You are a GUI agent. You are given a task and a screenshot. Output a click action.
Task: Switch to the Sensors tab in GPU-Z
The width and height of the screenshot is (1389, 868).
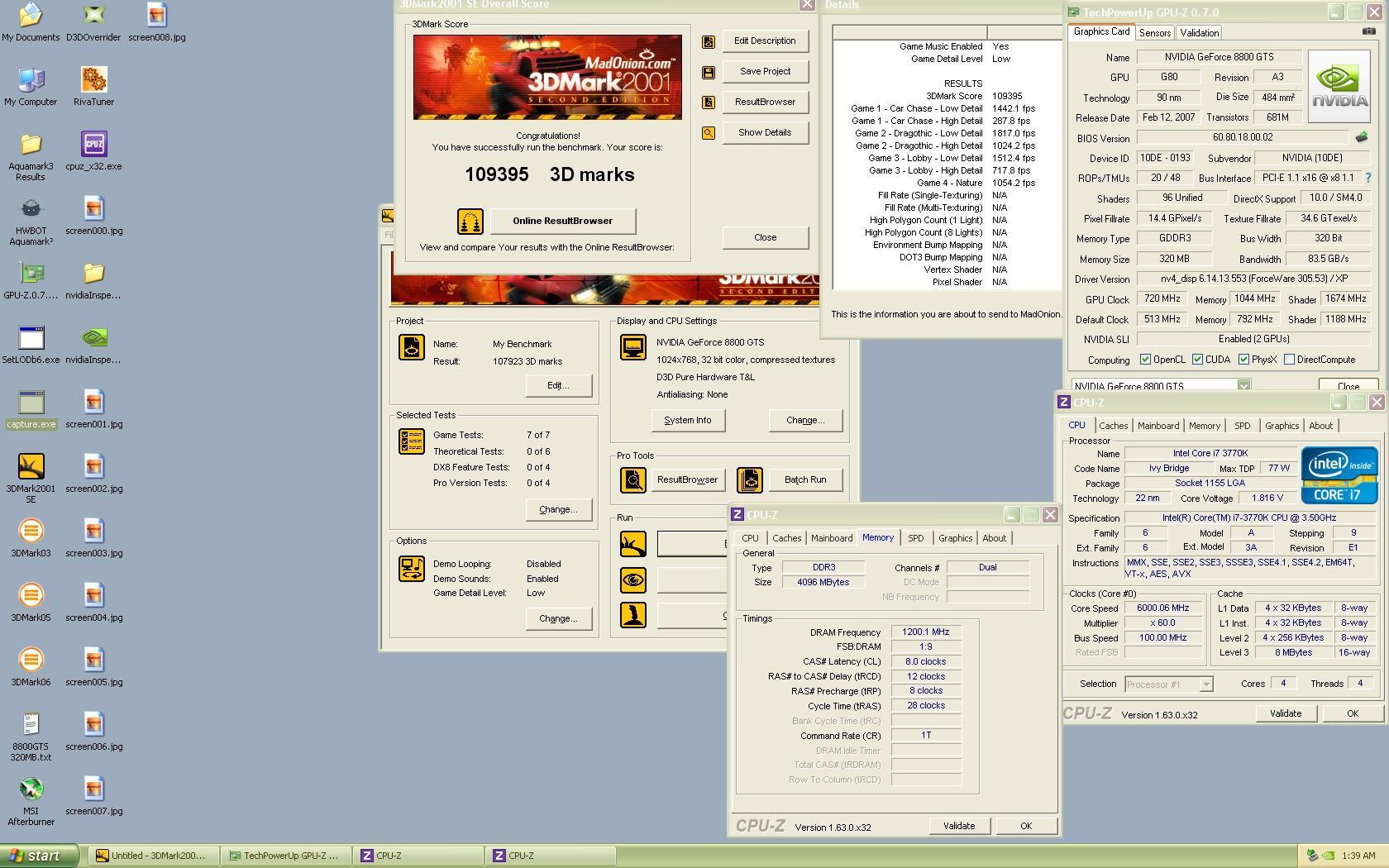coord(1155,33)
